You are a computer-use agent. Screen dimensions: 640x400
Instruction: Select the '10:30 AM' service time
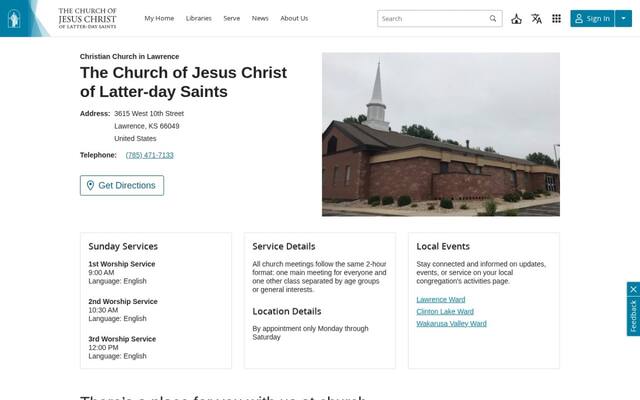point(103,310)
